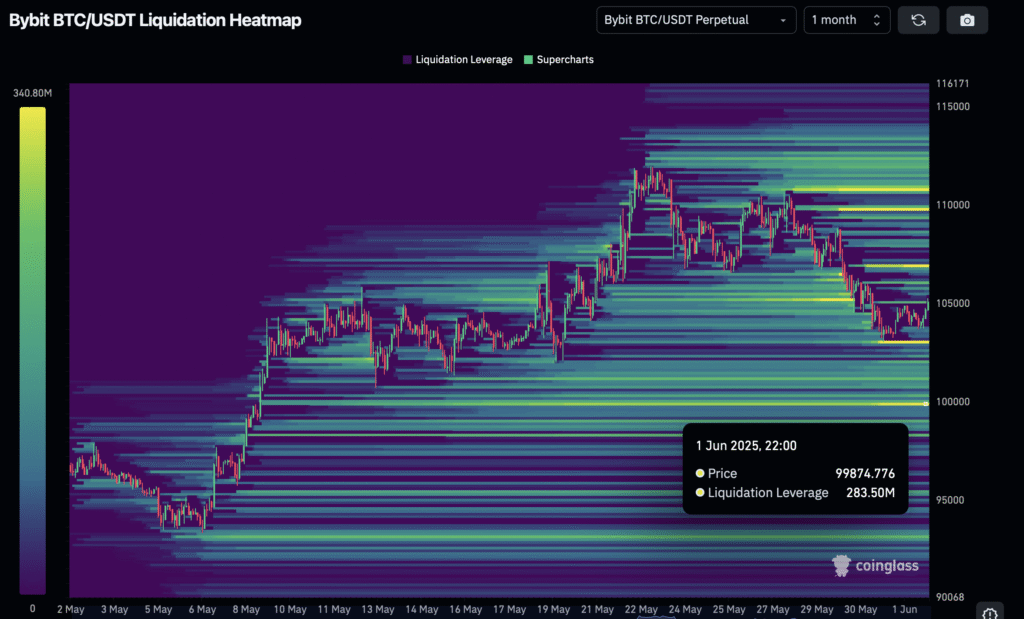This screenshot has height=619, width=1024.
Task: Click the 6 May date axis label
Action: point(202,609)
